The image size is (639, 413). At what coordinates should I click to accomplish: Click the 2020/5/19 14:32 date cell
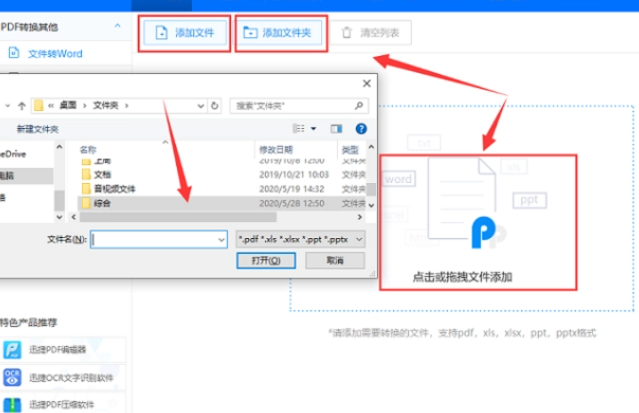tap(292, 189)
